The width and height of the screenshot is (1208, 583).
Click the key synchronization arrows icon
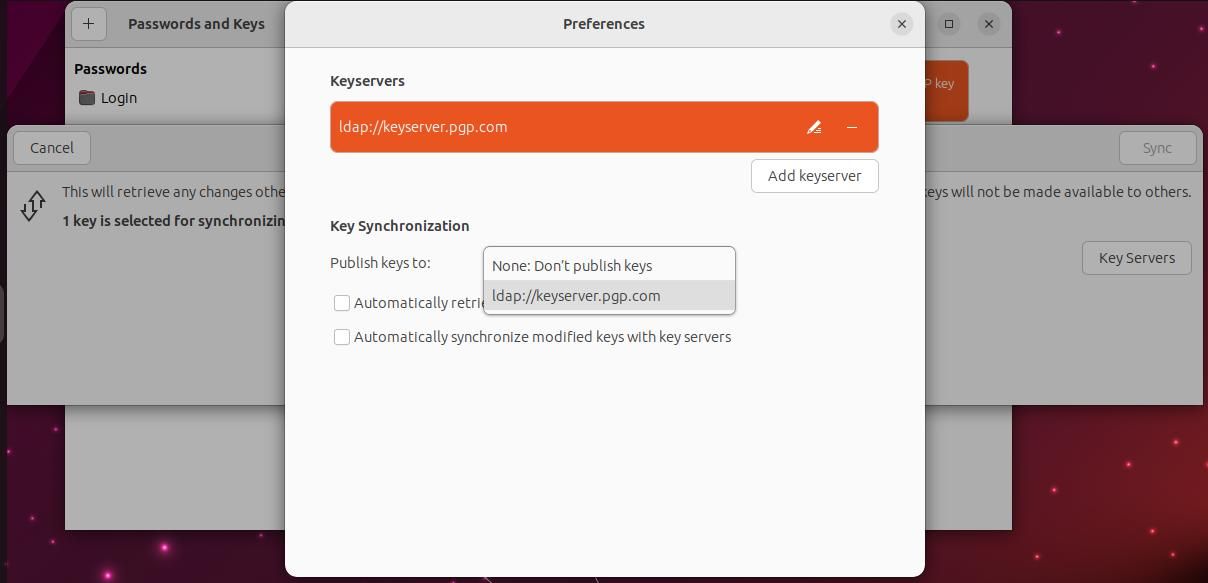(33, 205)
